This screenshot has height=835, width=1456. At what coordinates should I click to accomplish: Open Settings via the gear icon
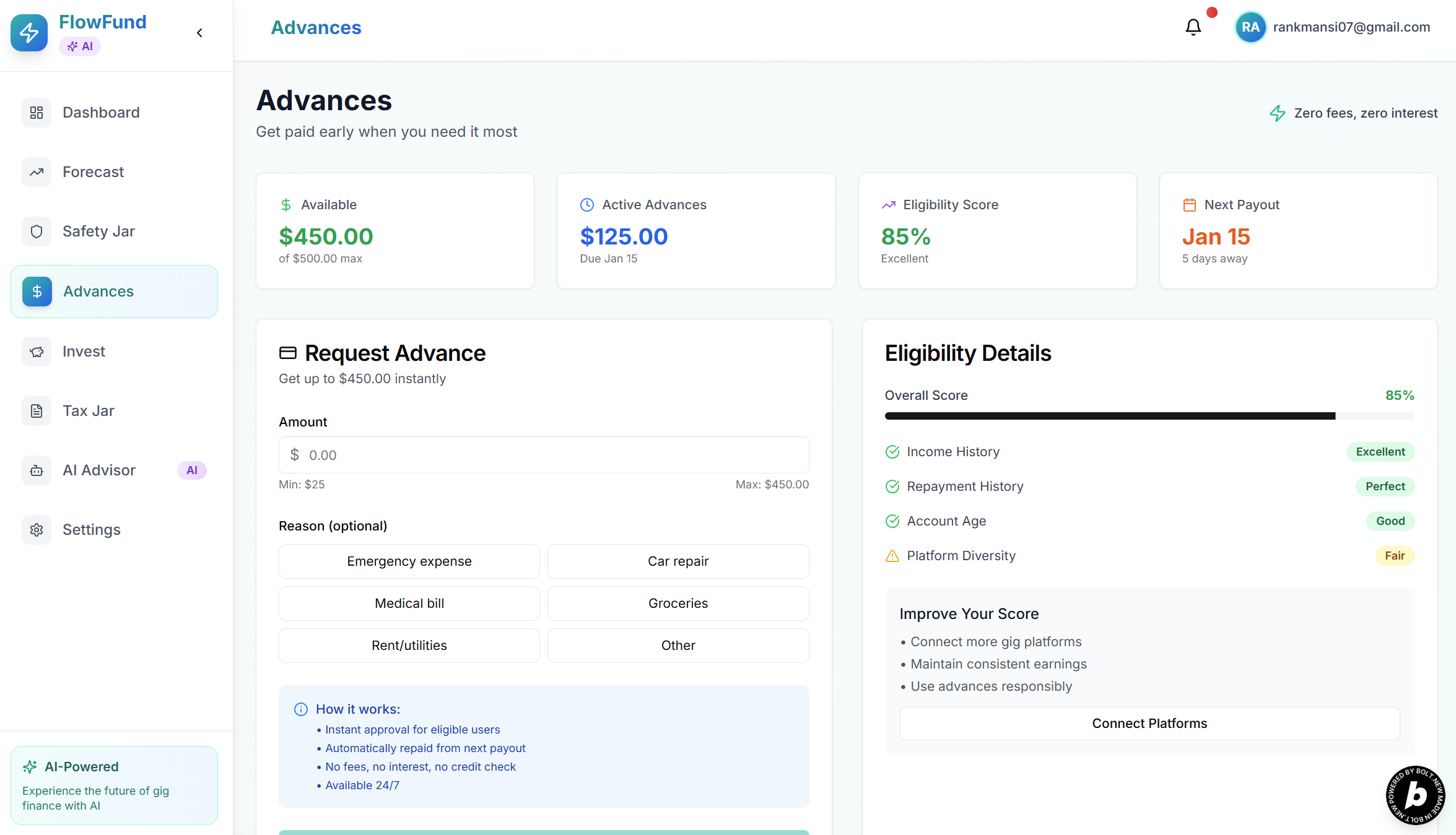37,530
